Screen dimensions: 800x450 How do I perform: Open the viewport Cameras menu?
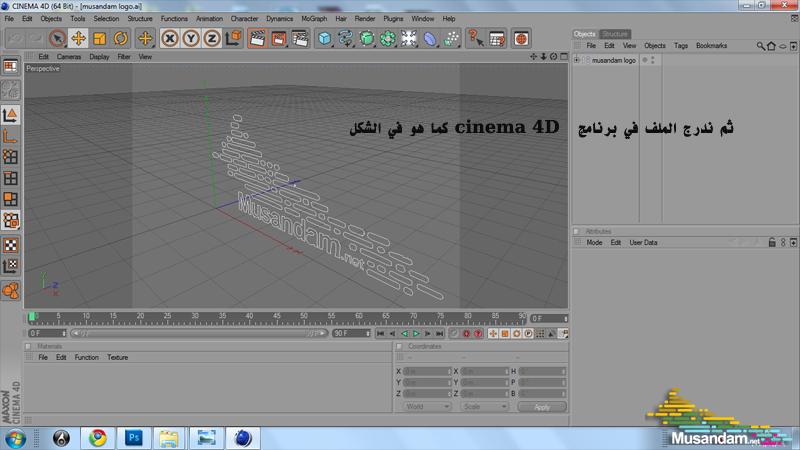pos(69,57)
